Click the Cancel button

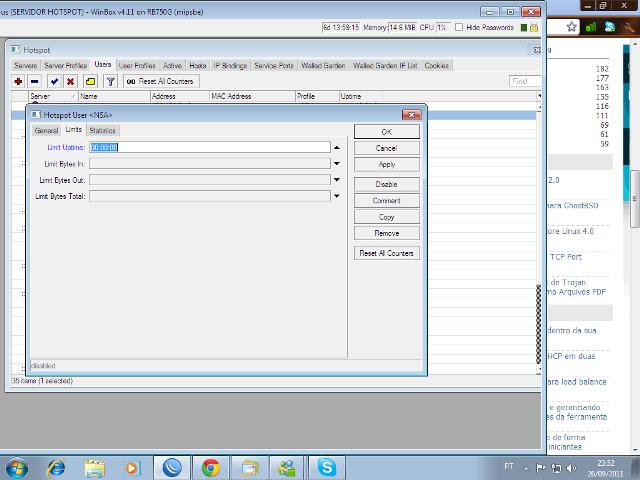pos(387,148)
